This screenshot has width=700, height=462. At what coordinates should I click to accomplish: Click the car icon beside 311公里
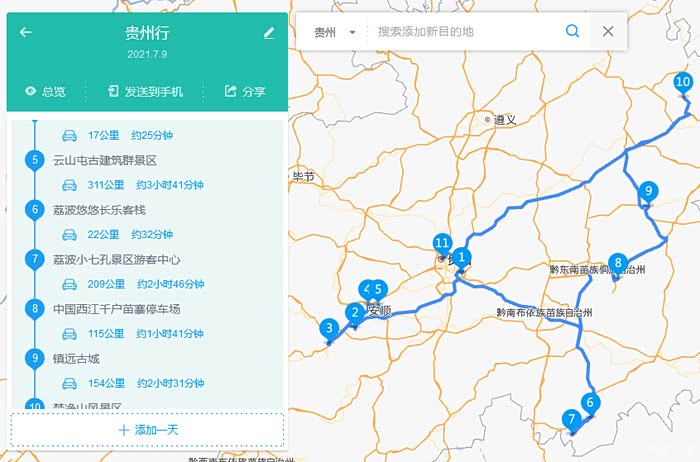coord(69,185)
